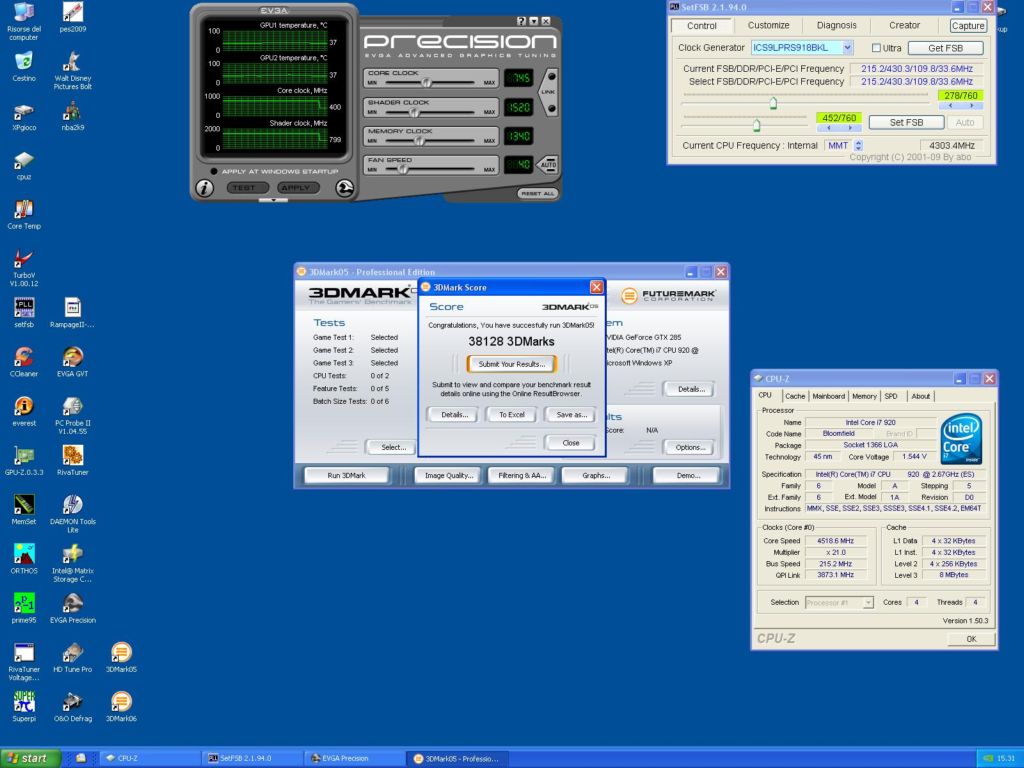The image size is (1024, 768).
Task: Enable the Ultra checkbox in SetFSB
Action: (x=876, y=48)
